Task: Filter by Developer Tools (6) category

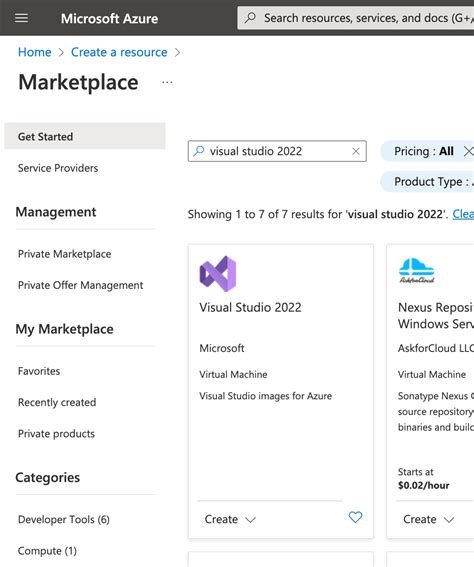Action: [64, 520]
